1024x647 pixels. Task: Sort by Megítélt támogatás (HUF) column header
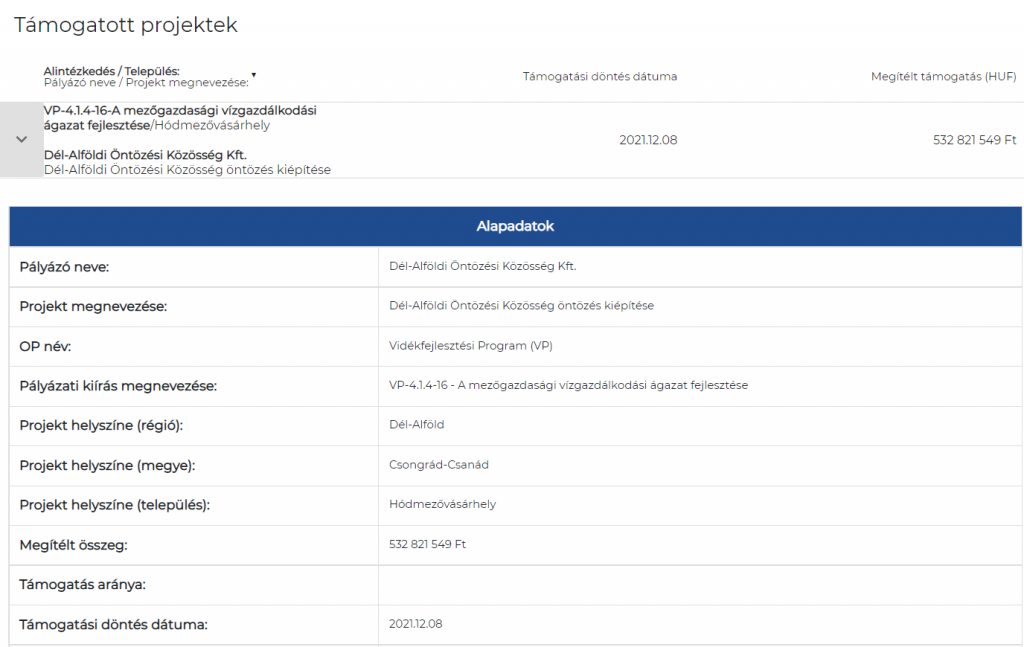pos(943,77)
